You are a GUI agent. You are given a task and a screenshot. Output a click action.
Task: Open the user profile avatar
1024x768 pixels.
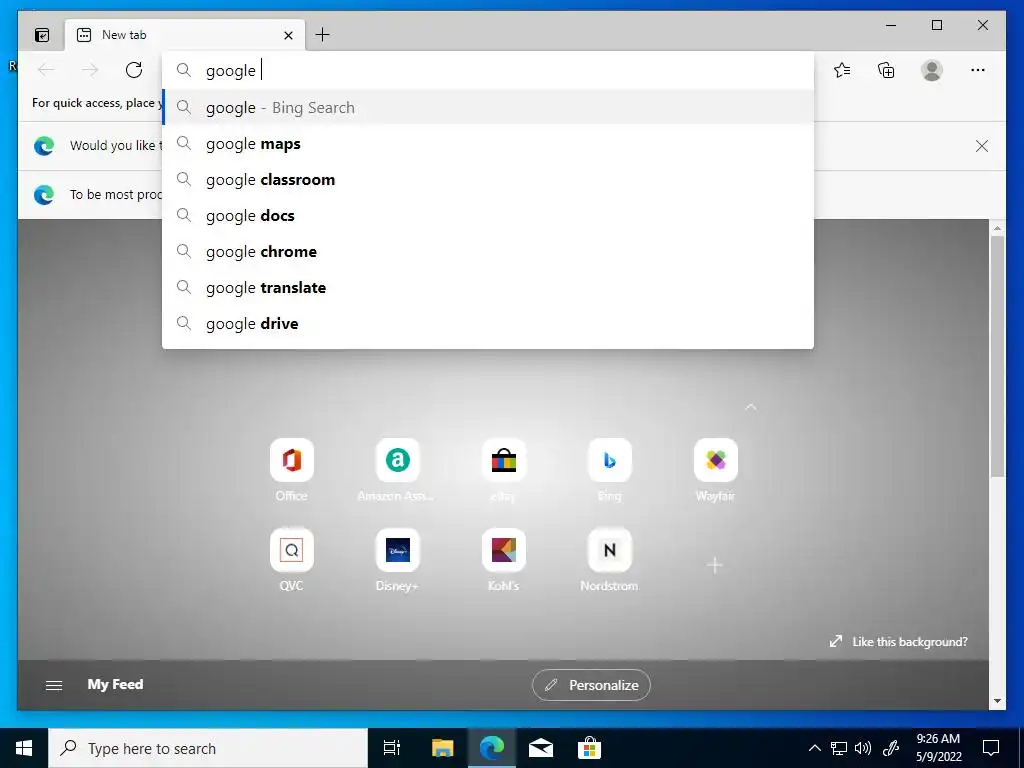pyautogui.click(x=931, y=70)
